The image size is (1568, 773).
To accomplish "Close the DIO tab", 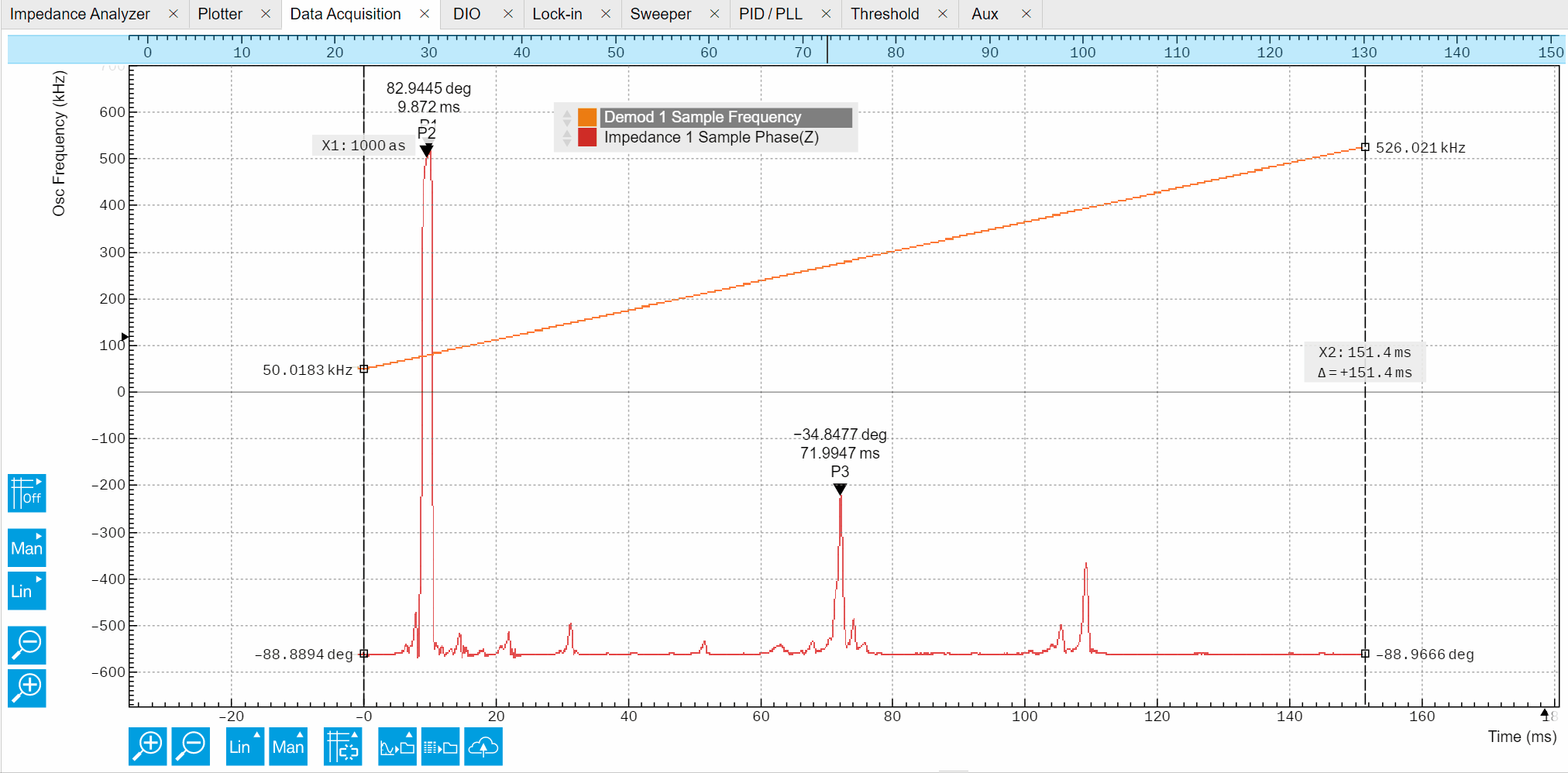I will (x=509, y=13).
